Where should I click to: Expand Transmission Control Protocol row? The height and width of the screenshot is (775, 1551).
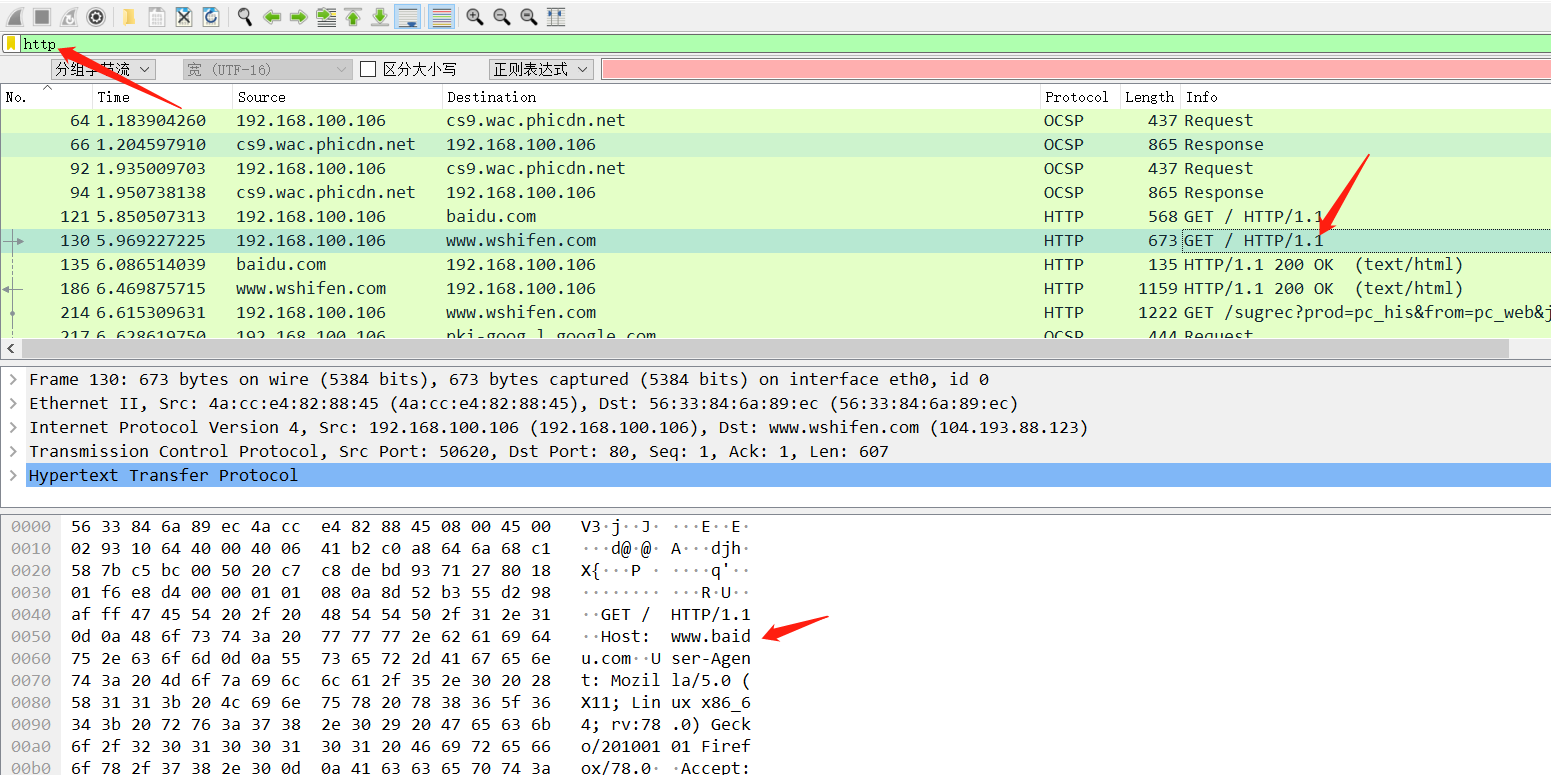coord(12,452)
